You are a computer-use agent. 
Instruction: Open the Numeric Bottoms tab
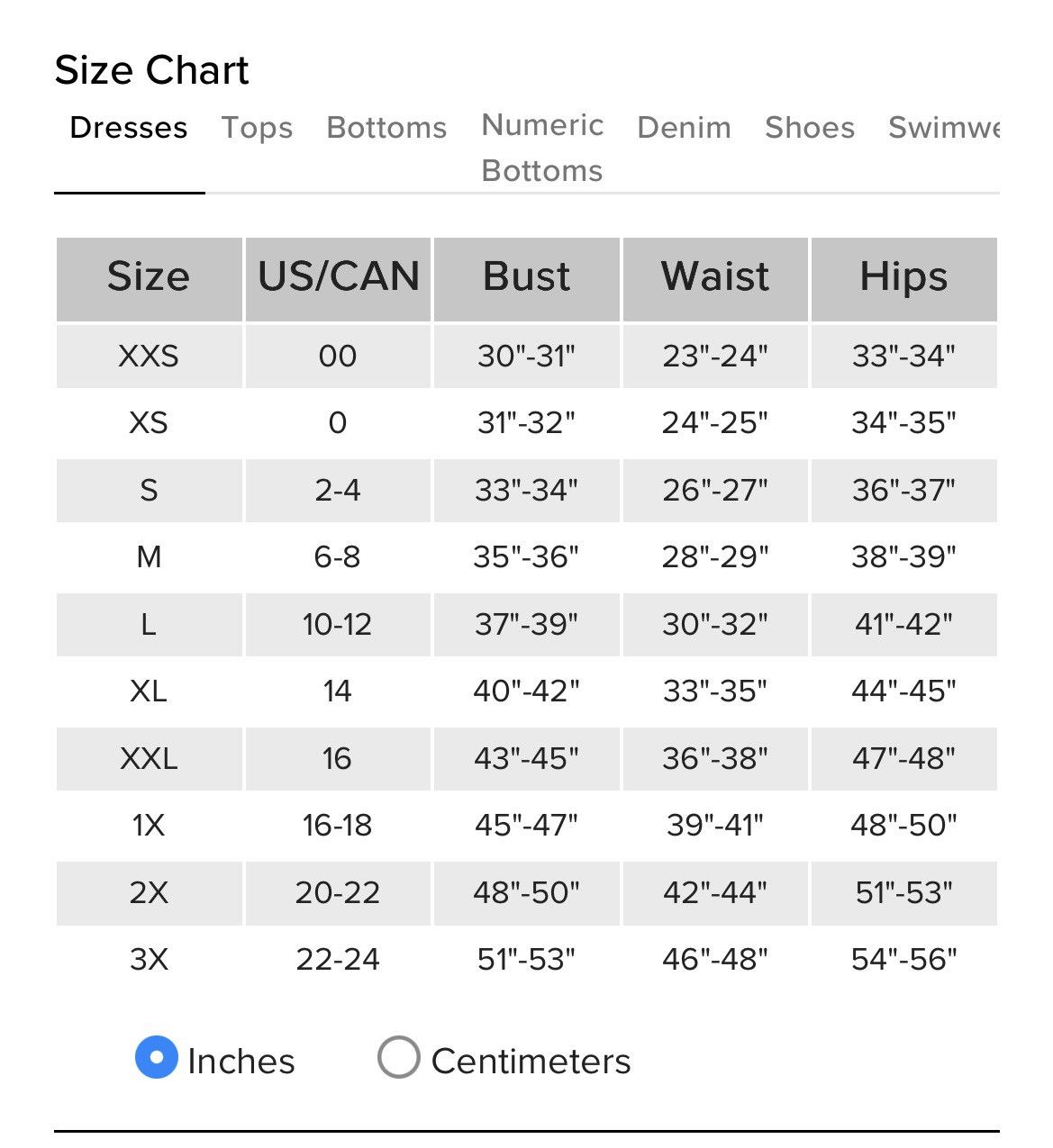click(x=542, y=148)
